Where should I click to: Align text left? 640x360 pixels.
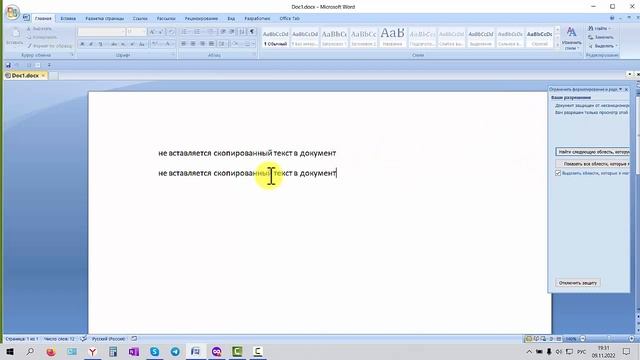coord(184,44)
